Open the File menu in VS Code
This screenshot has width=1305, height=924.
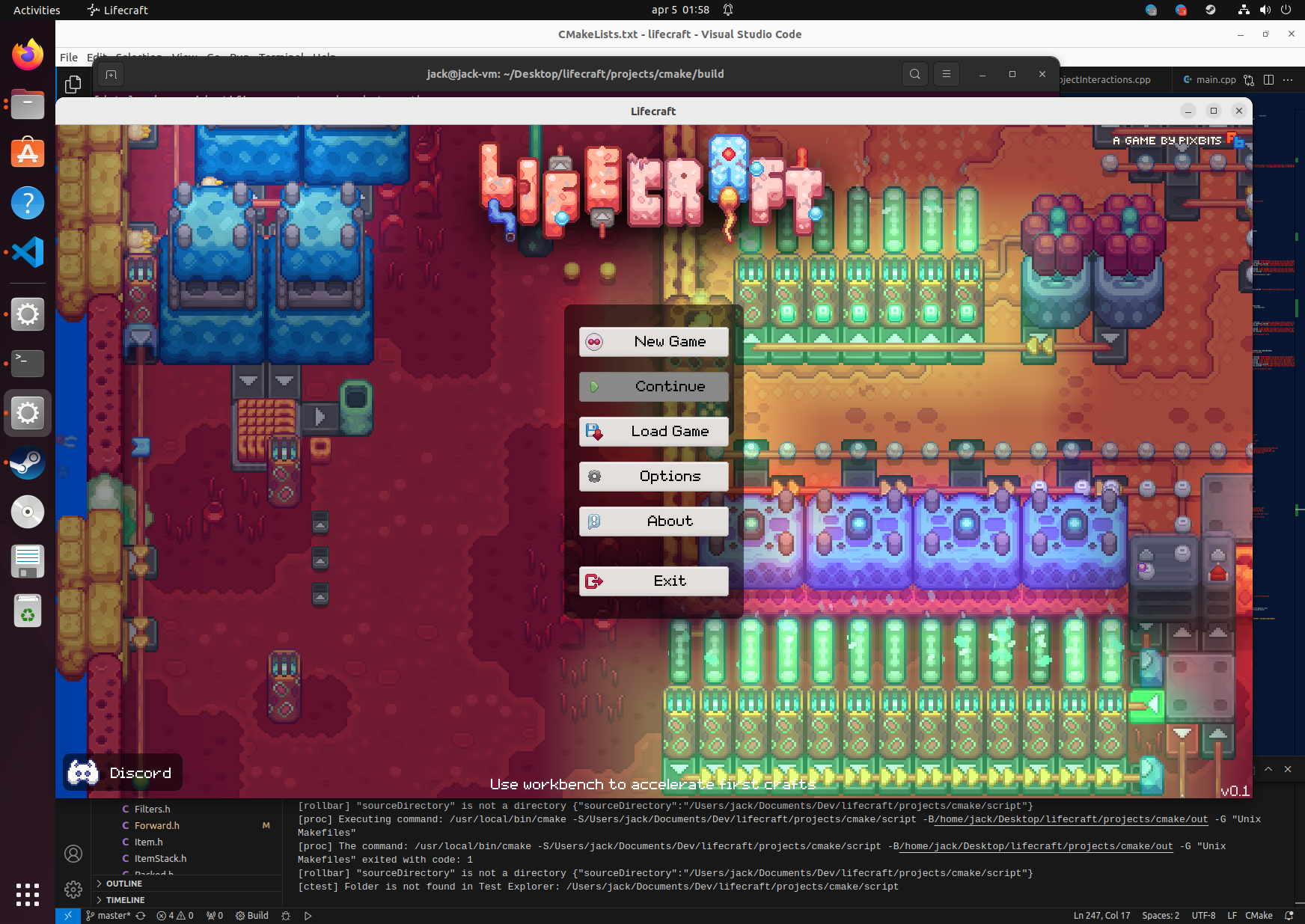click(69, 57)
